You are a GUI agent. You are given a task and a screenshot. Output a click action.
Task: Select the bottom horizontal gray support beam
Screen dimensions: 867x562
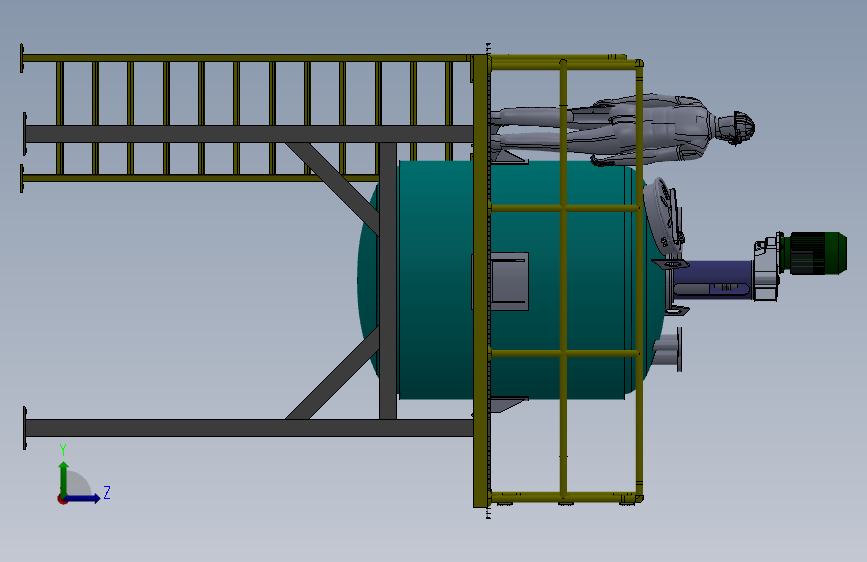(x=249, y=428)
